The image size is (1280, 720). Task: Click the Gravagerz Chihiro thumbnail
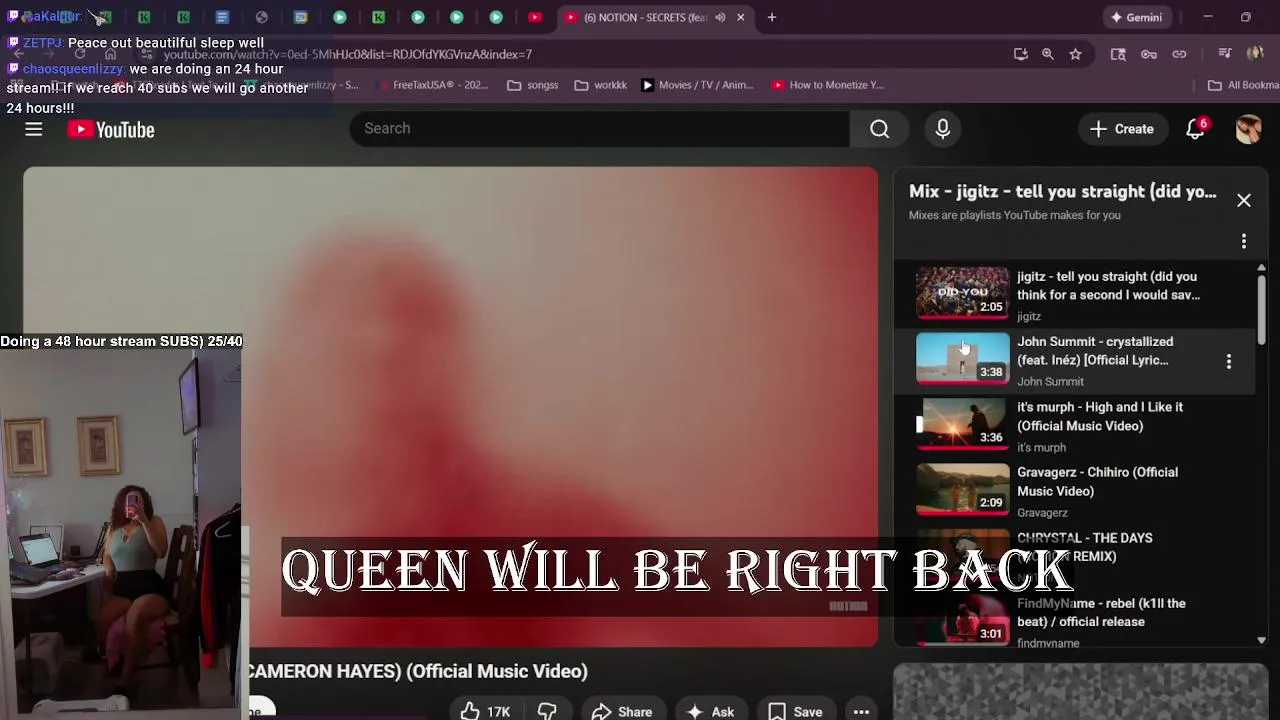pos(963,488)
